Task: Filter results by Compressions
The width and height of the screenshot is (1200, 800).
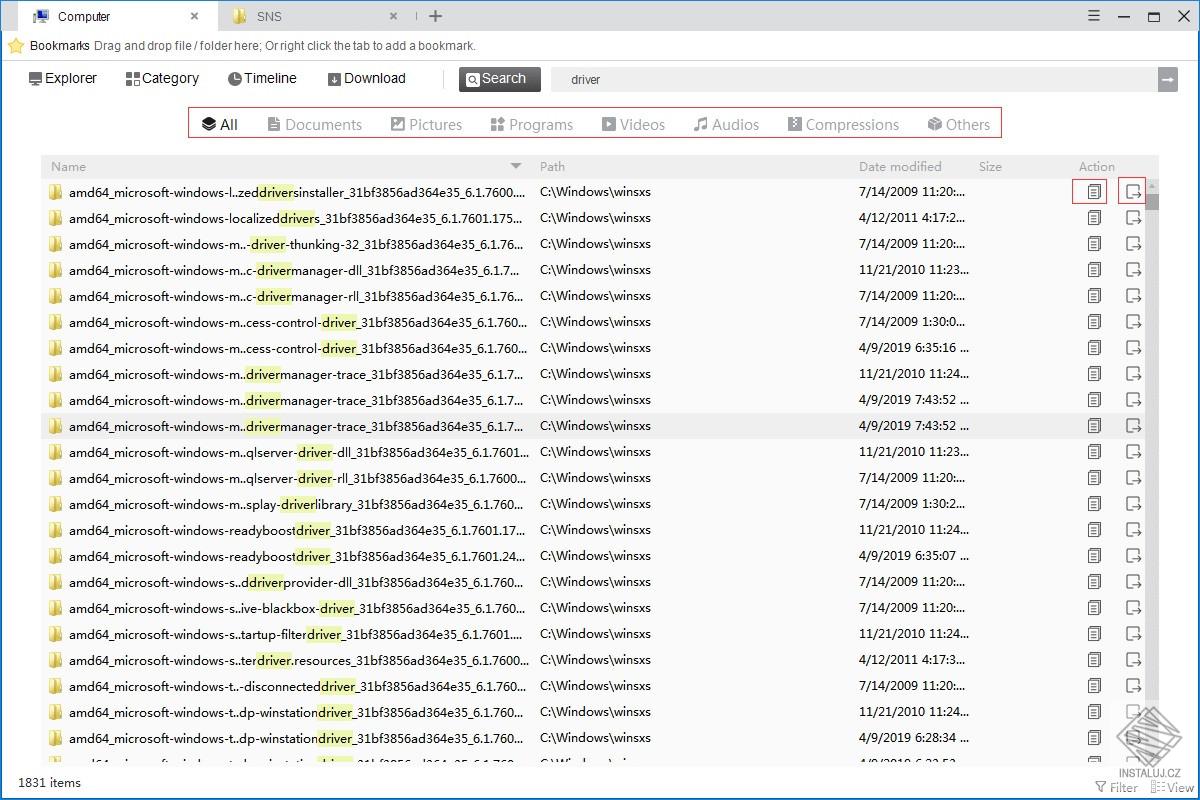Action: 843,124
